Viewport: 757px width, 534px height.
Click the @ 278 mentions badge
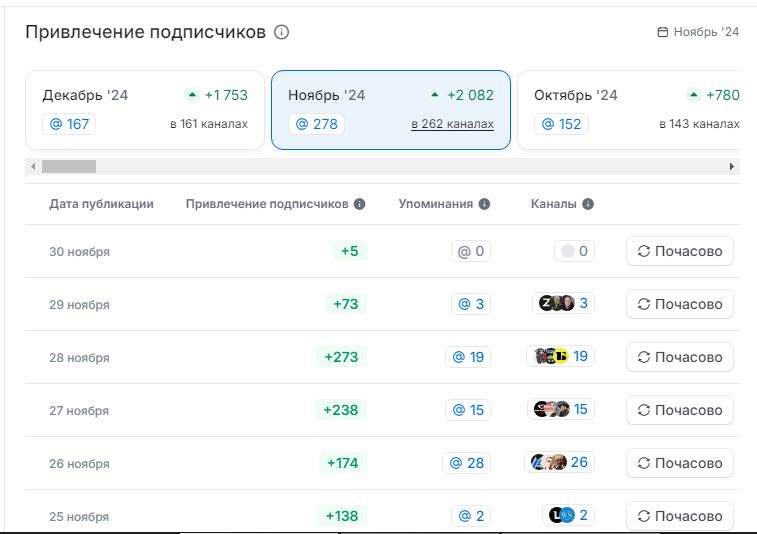click(316, 124)
